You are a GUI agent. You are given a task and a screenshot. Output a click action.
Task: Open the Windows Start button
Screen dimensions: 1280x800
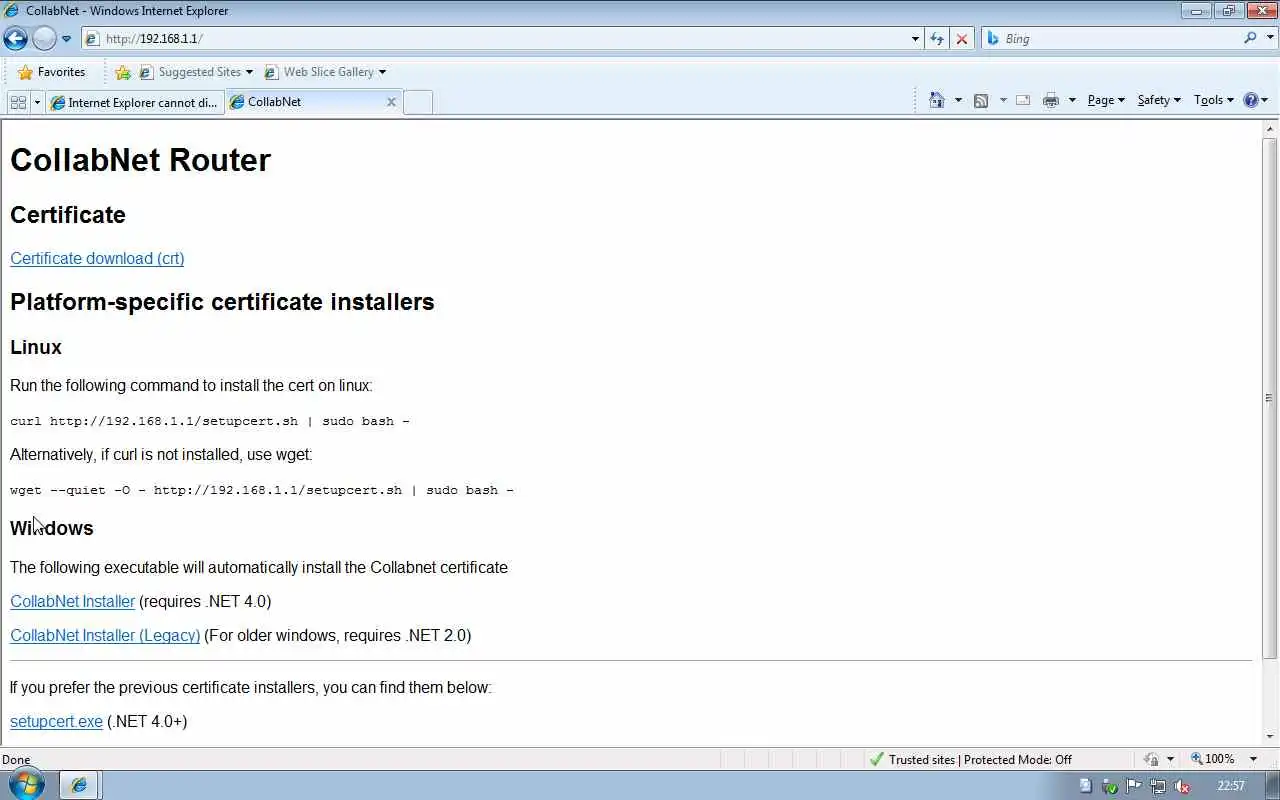[26, 784]
